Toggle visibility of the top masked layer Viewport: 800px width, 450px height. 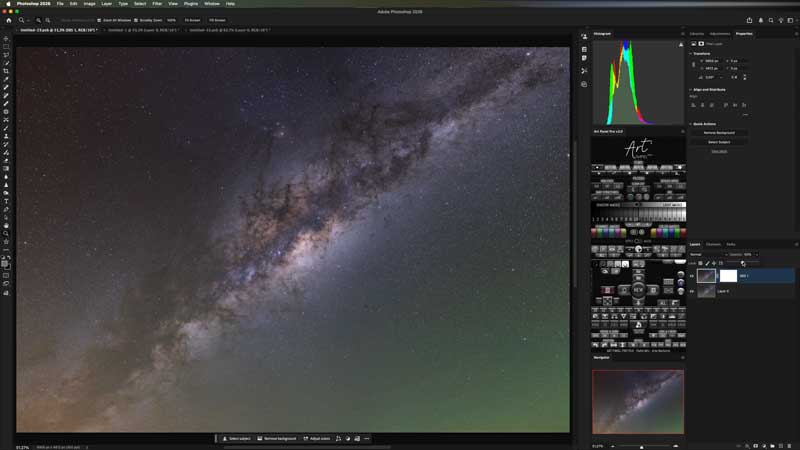click(x=692, y=276)
